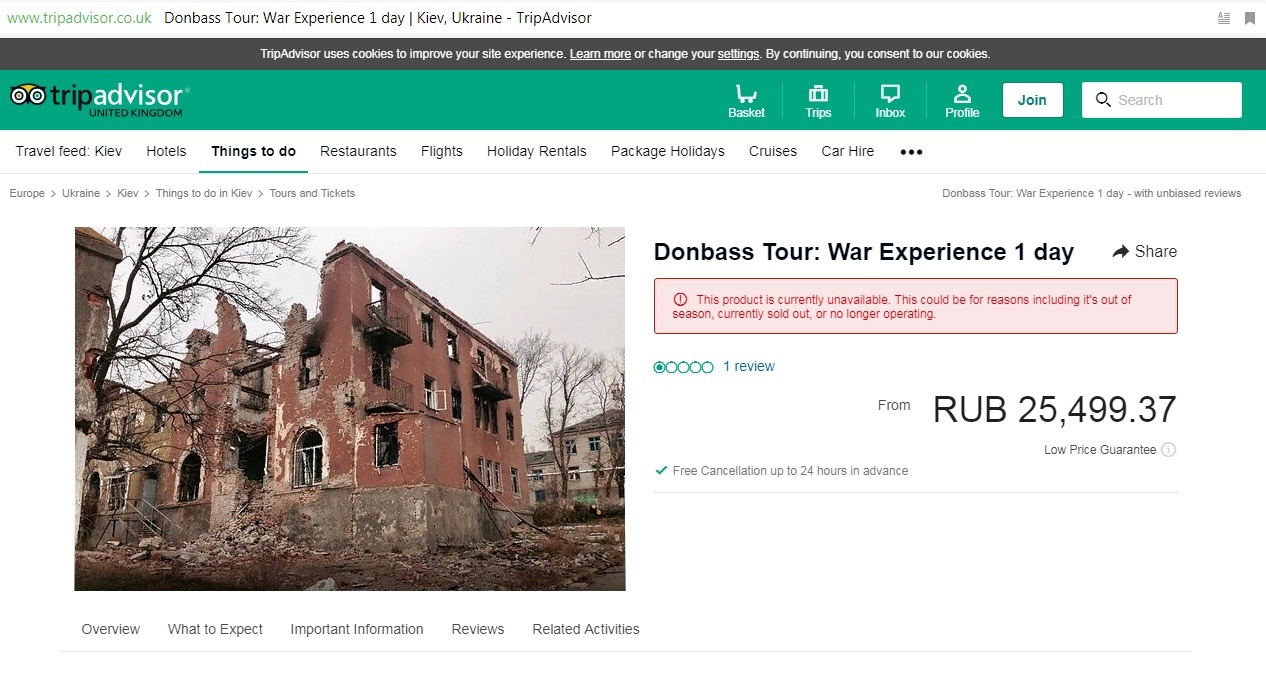Toggle the reader view icon in the address bar
Image resolution: width=1266 pixels, height=679 pixels.
pyautogui.click(x=1224, y=18)
